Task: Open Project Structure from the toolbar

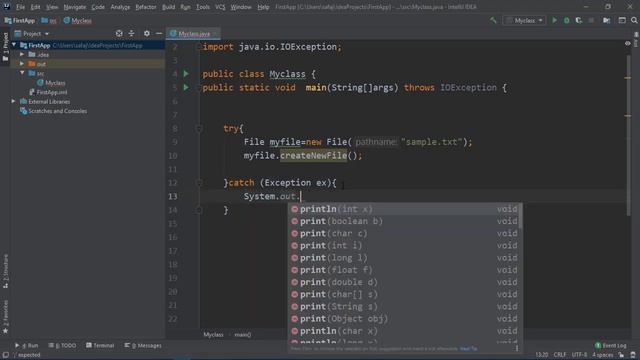Action: click(x=607, y=20)
